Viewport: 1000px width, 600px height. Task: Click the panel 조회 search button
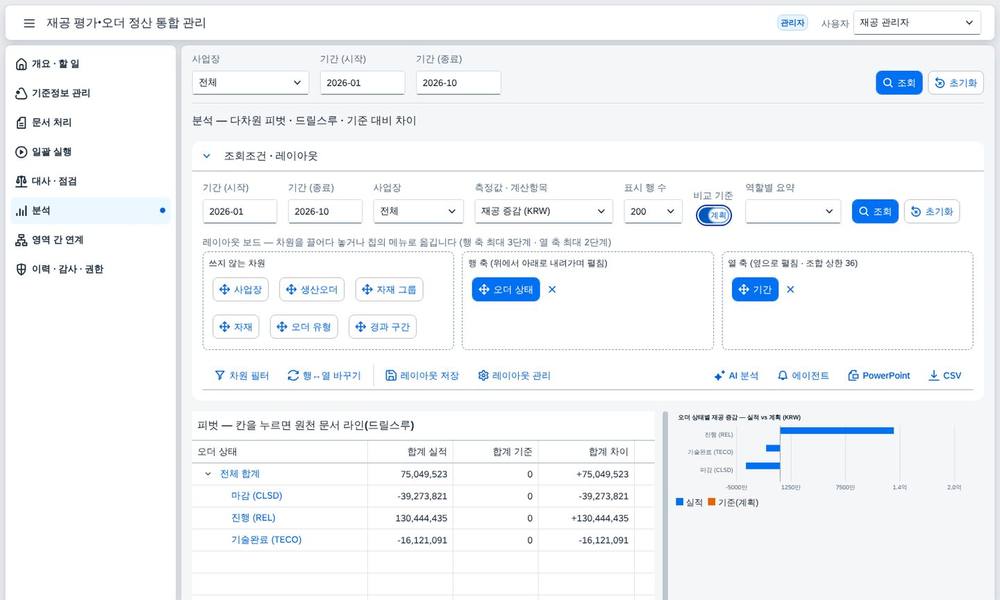[875, 211]
